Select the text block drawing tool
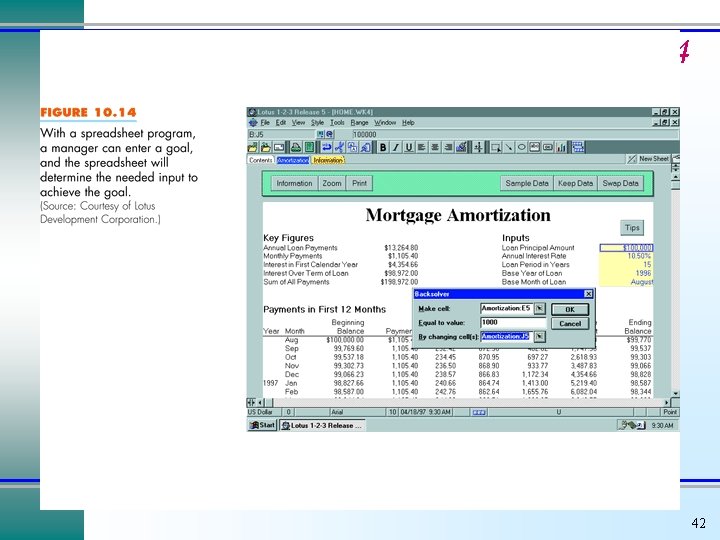This screenshot has width=720, height=540. pos(534,147)
